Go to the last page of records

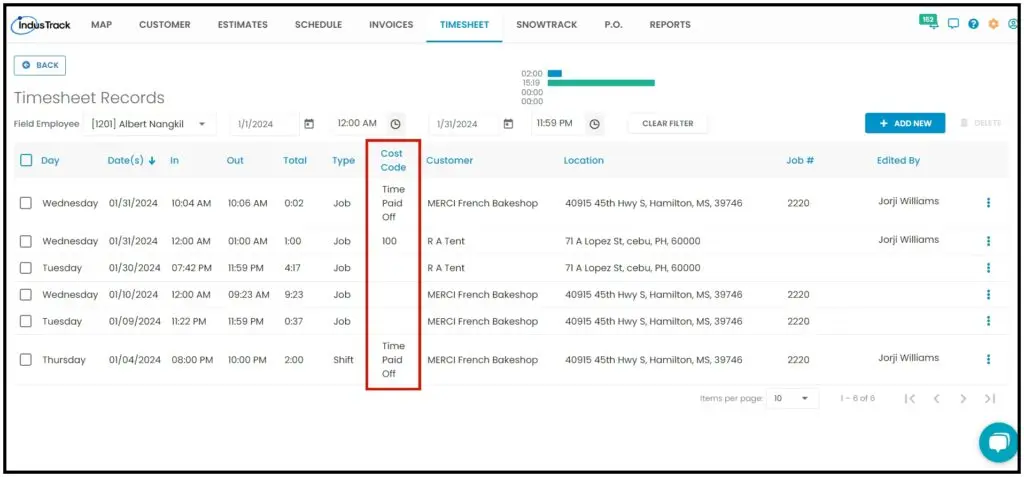click(990, 399)
